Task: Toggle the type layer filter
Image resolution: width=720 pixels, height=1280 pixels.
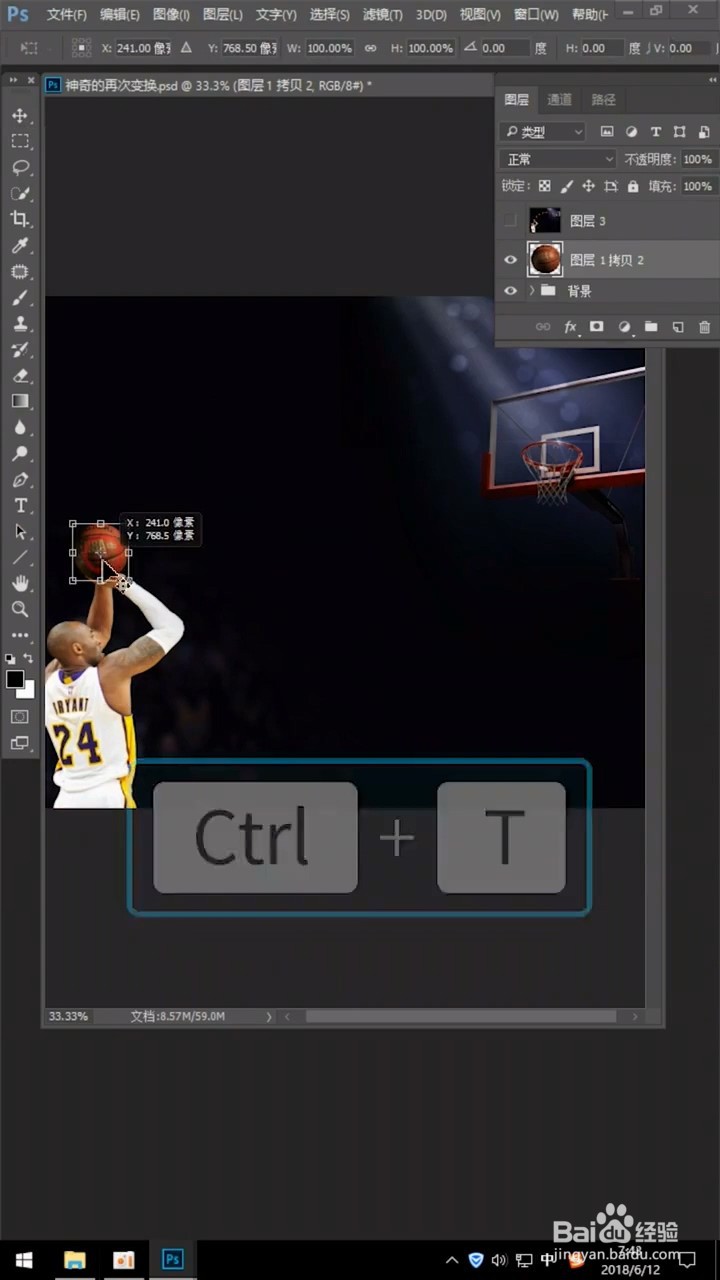Action: pos(656,132)
